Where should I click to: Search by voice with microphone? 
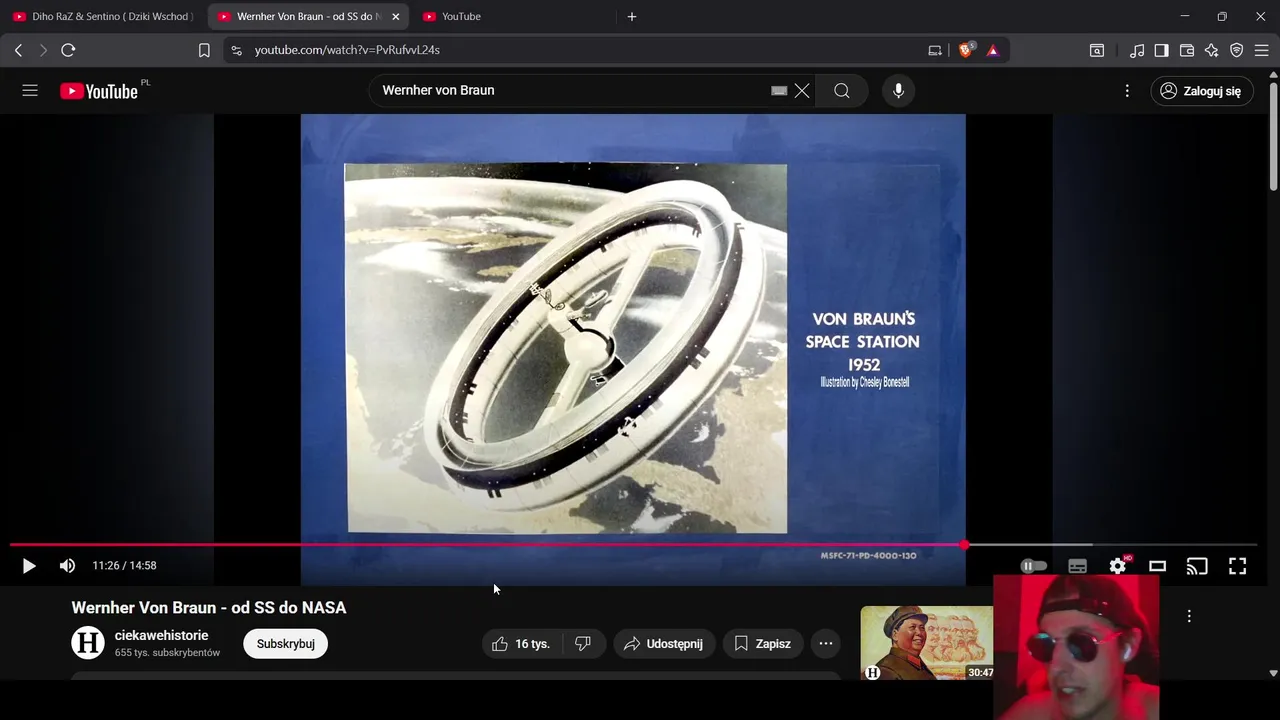coord(898,91)
